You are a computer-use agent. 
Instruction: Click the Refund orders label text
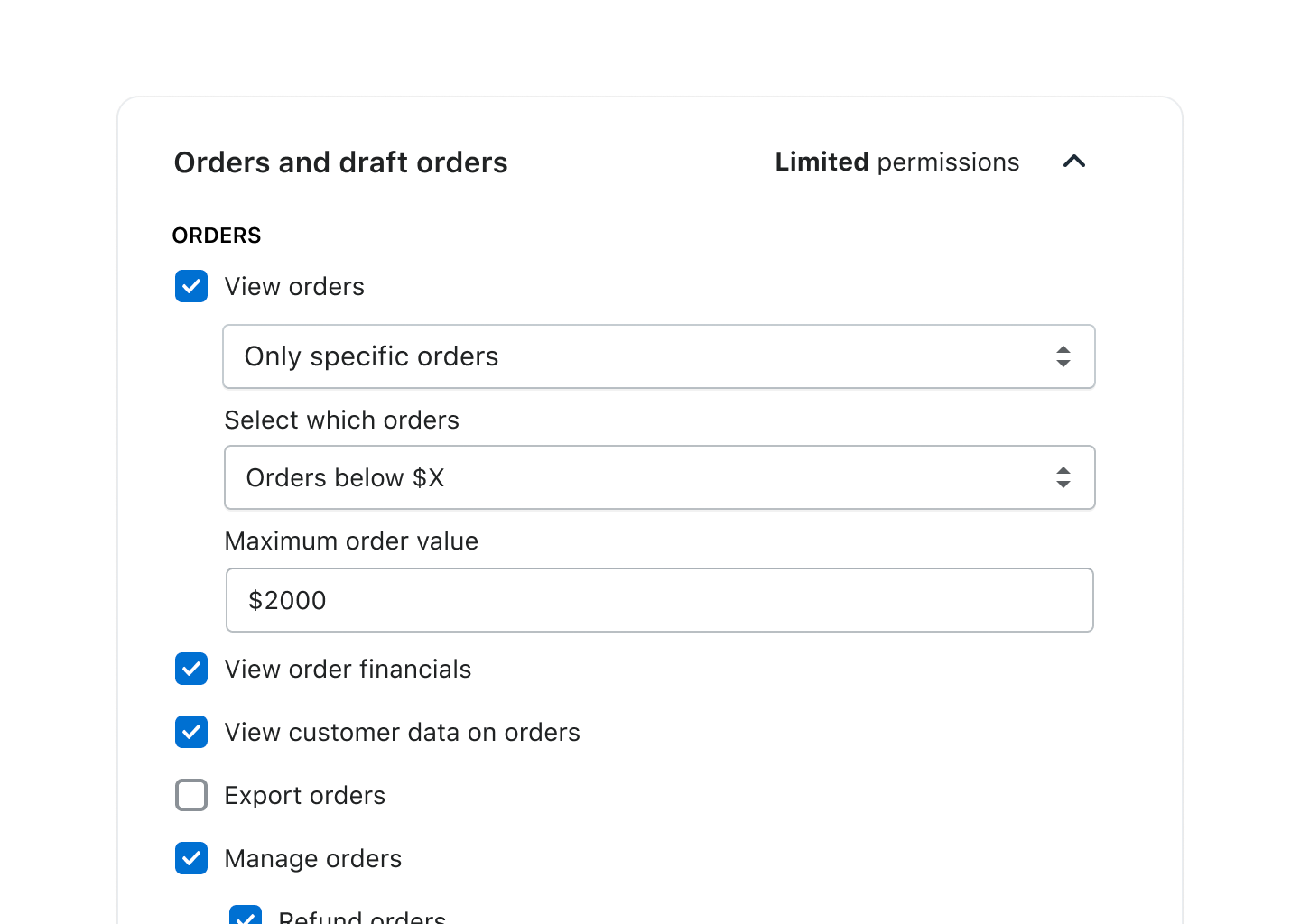[x=362, y=917]
